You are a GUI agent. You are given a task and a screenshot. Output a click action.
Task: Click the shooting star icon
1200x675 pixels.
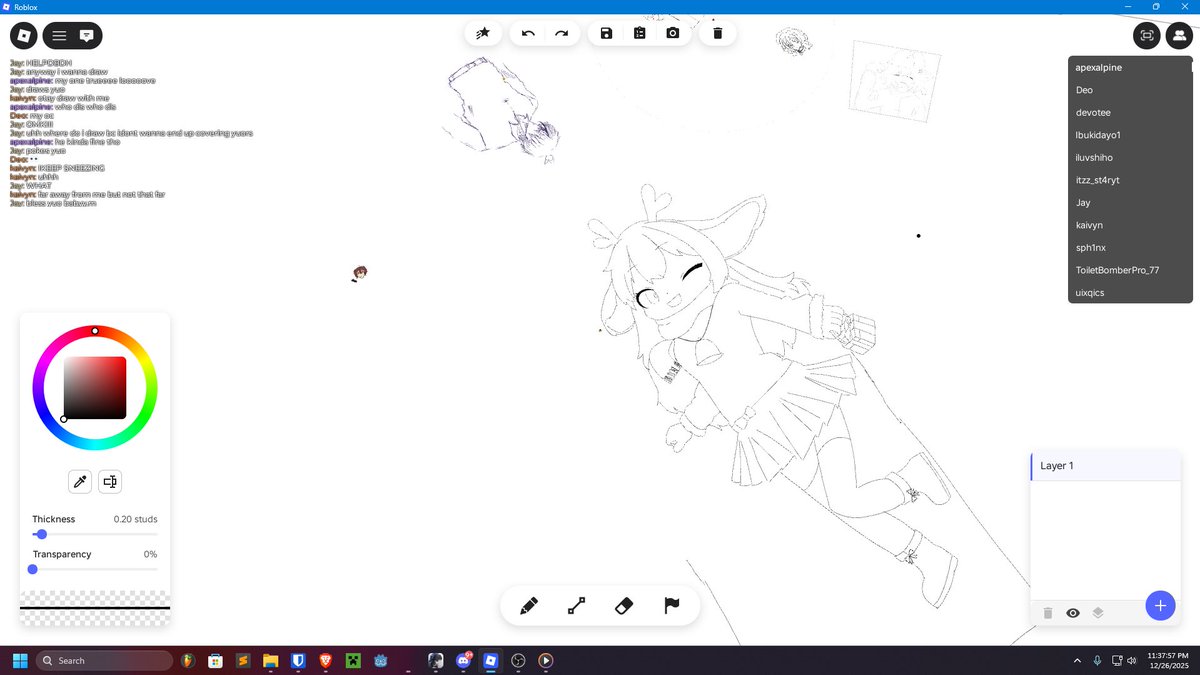483,33
